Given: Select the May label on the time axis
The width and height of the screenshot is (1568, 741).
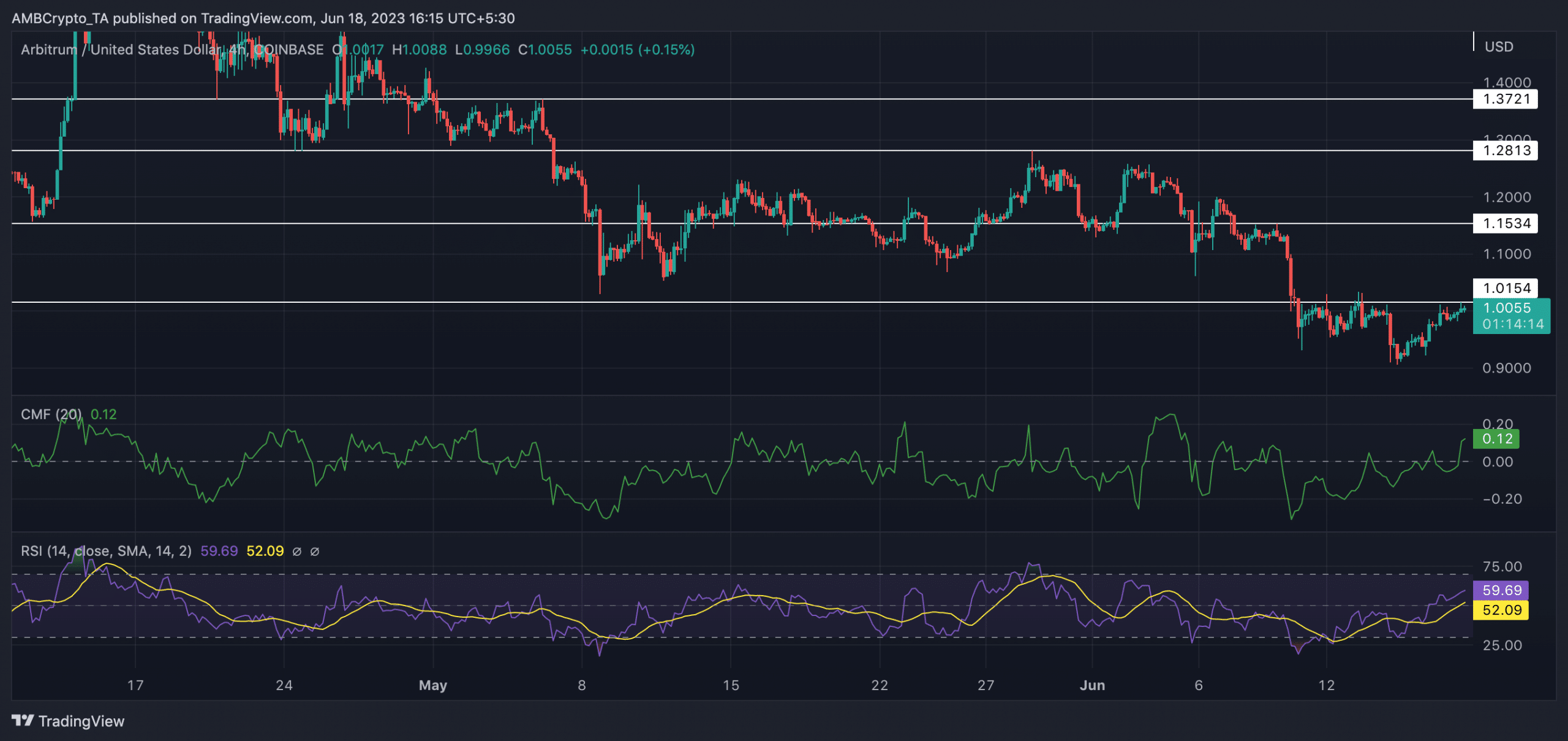Looking at the screenshot, I should 433,685.
